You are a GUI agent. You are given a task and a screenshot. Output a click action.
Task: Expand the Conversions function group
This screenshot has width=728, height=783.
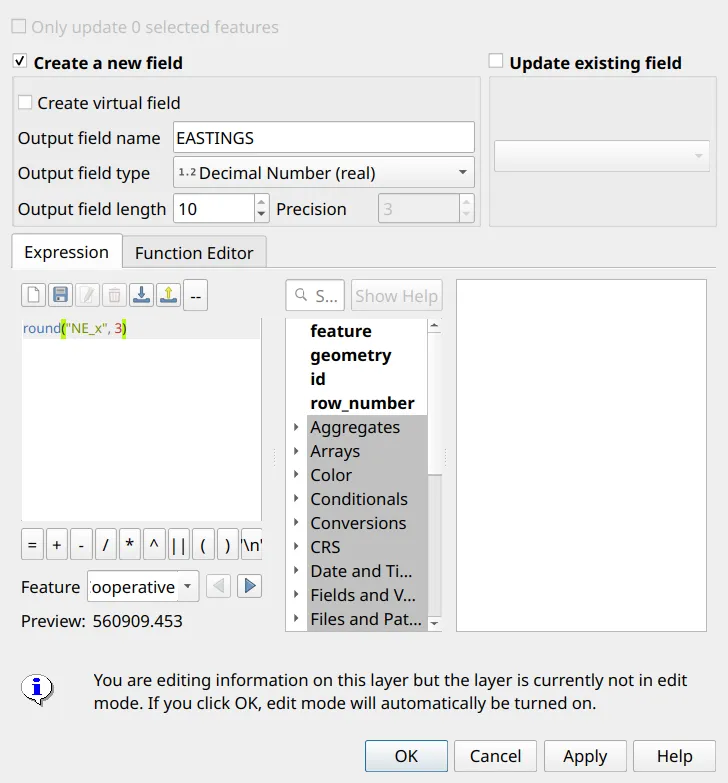point(296,522)
